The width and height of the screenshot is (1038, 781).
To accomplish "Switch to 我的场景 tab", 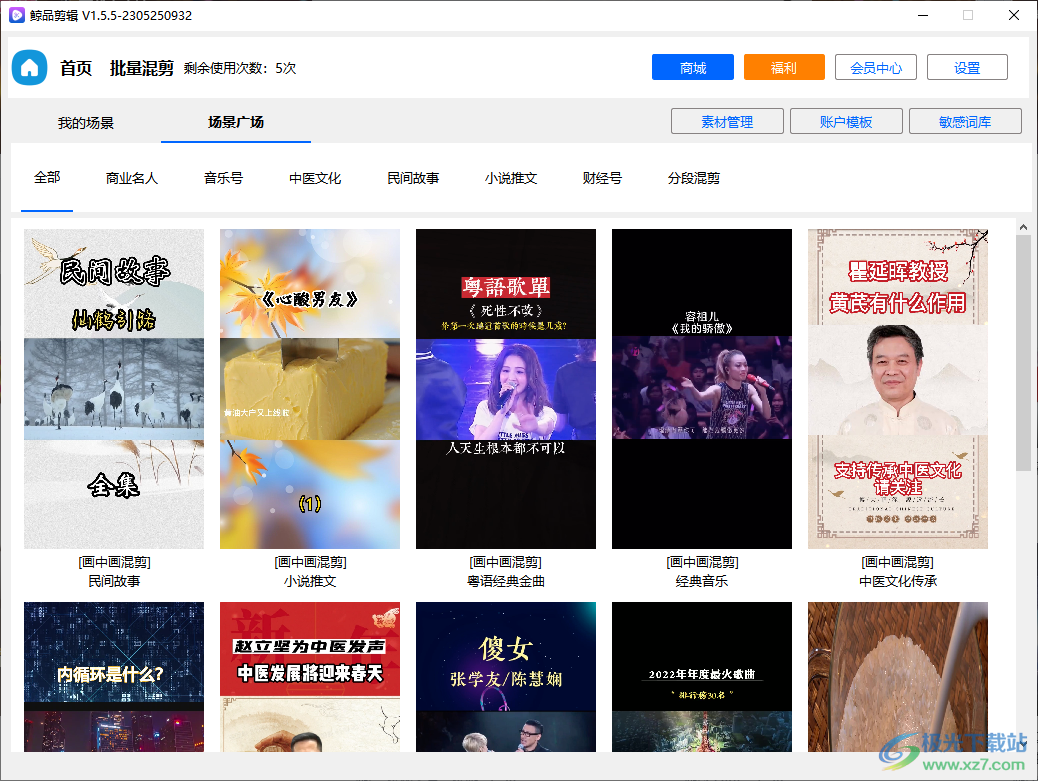I will coord(86,123).
